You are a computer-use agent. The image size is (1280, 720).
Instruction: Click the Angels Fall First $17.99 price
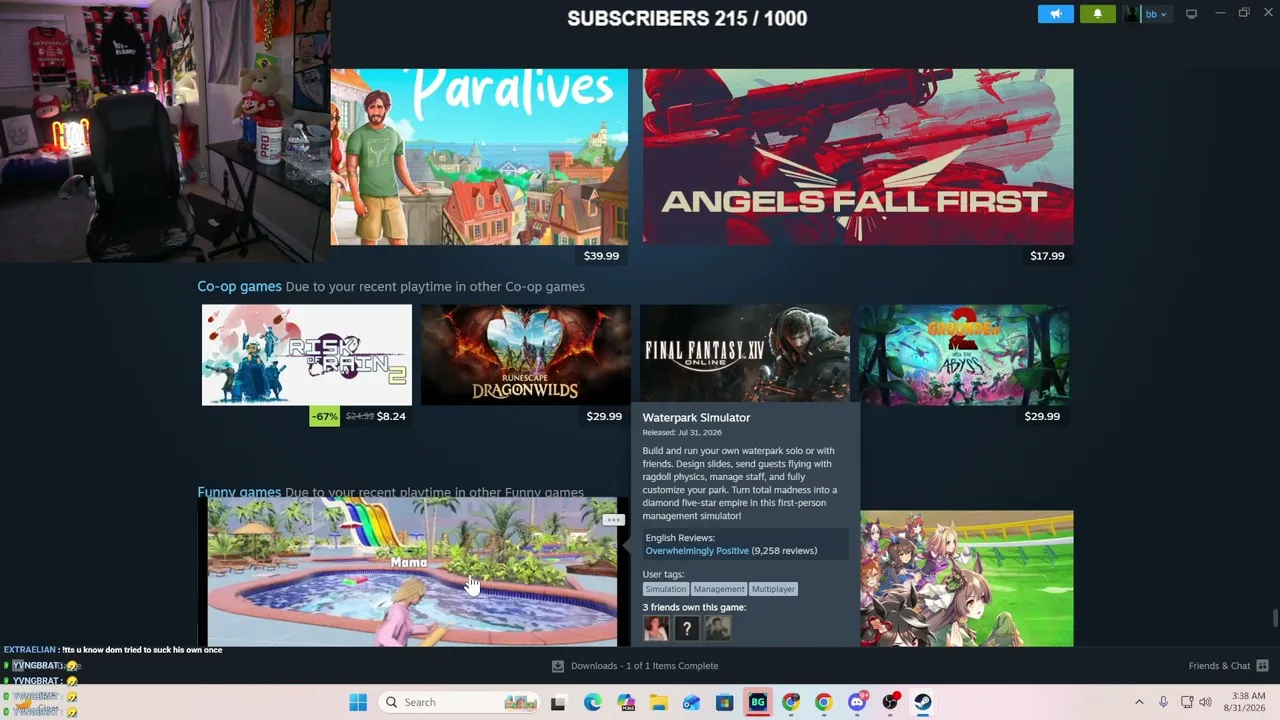coord(1047,256)
